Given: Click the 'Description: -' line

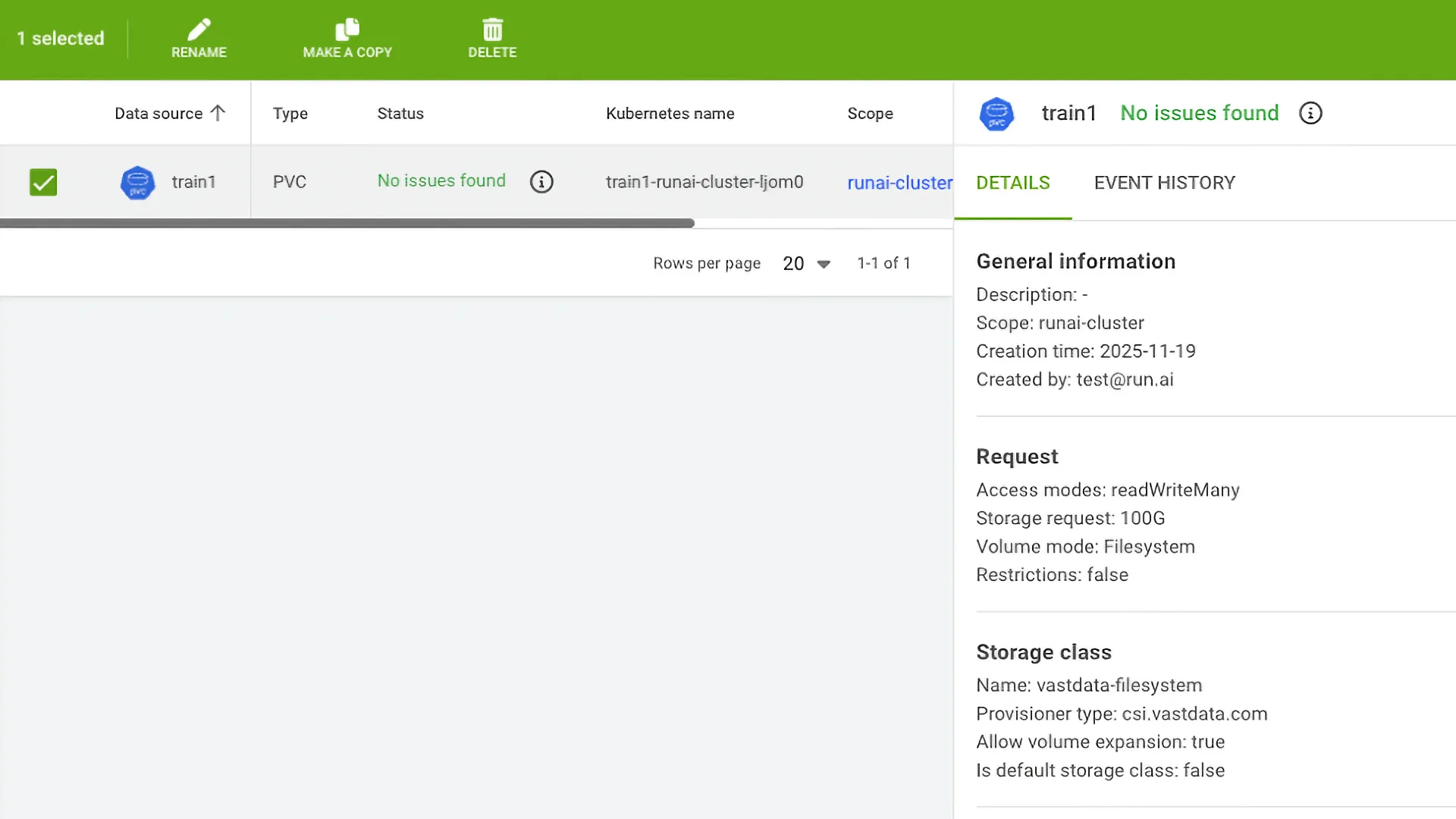Looking at the screenshot, I should coord(1032,294).
